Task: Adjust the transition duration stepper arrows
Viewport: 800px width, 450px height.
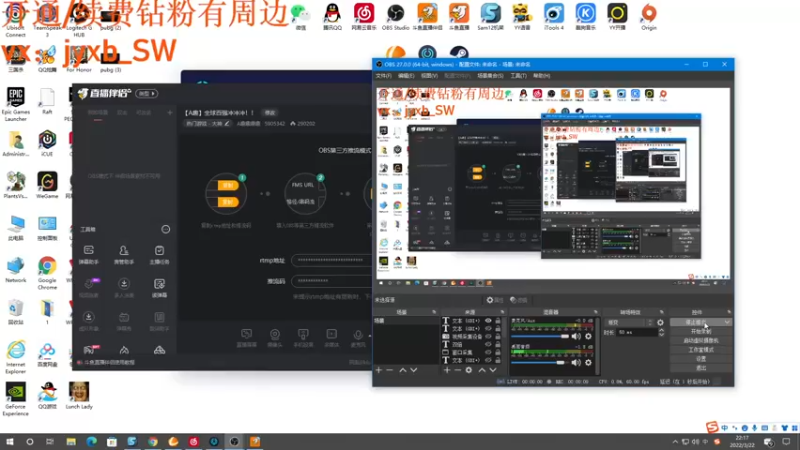Action: point(661,332)
